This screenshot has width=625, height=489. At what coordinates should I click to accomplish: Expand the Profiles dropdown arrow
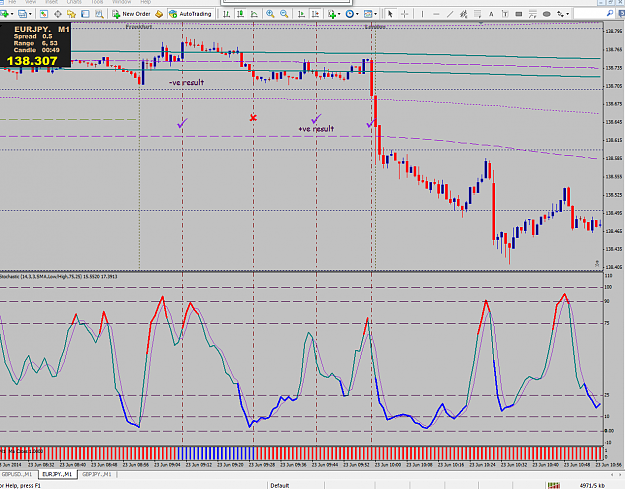coord(30,14)
